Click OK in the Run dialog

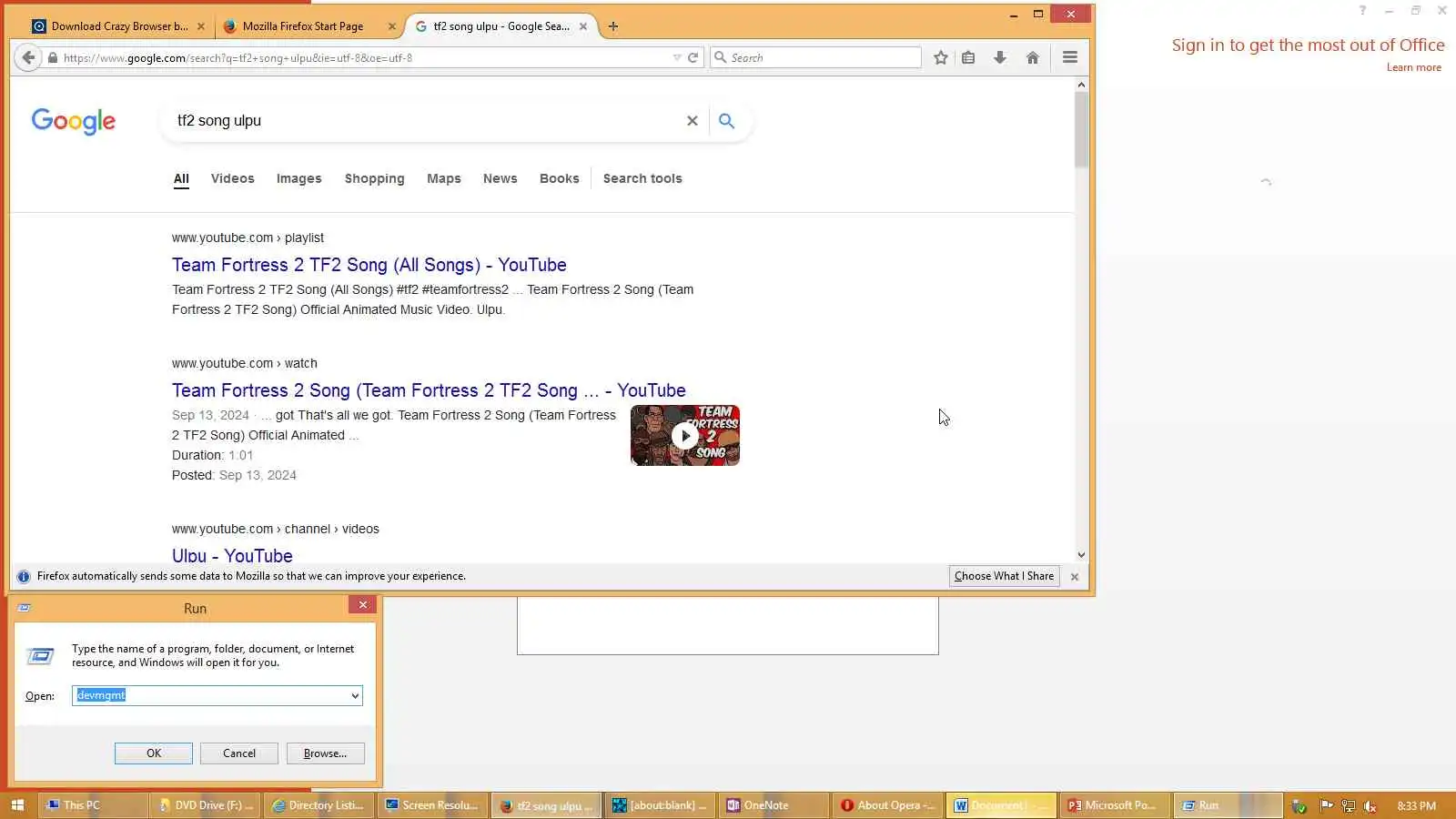154,753
